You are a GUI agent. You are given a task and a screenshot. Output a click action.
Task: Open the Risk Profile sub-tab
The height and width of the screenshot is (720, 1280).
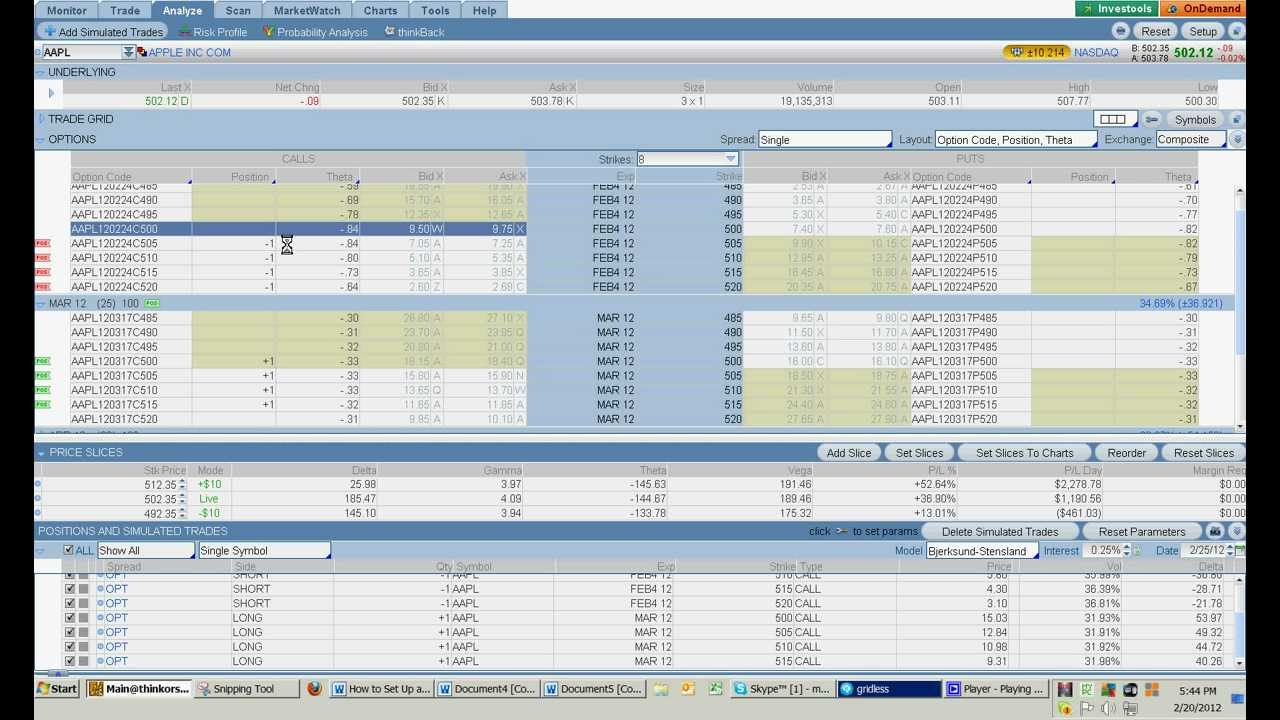pyautogui.click(x=213, y=32)
